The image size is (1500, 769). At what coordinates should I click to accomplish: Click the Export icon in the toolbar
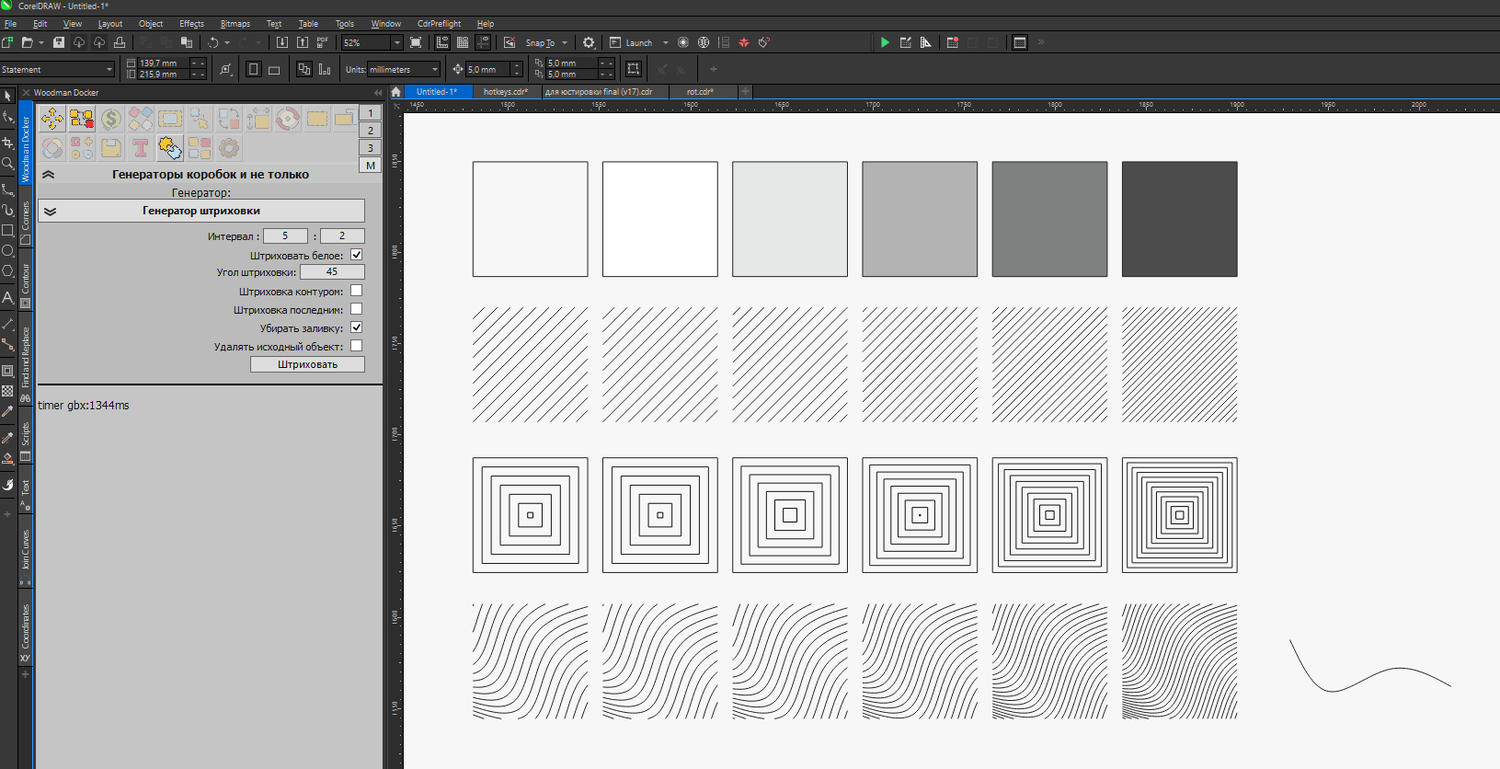(x=301, y=42)
